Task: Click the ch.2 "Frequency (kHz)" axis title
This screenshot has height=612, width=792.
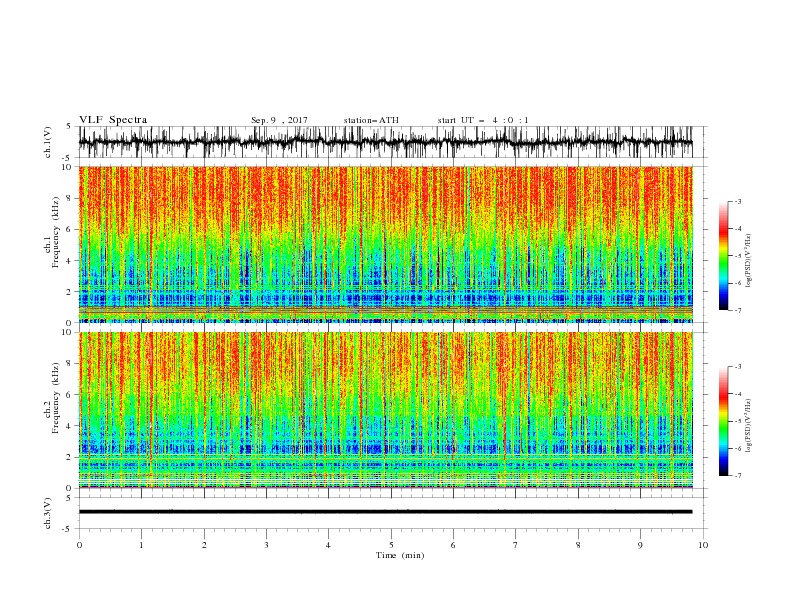Action: pyautogui.click(x=55, y=398)
